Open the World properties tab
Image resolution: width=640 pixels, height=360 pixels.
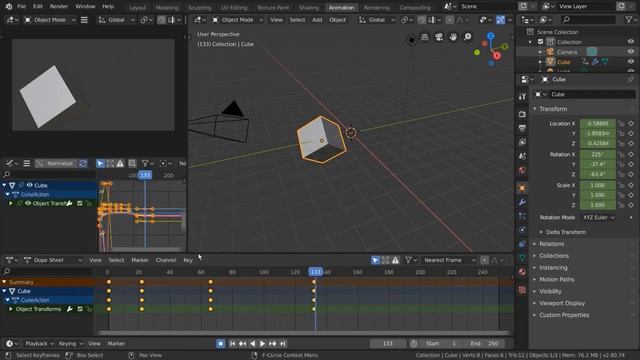[522, 170]
